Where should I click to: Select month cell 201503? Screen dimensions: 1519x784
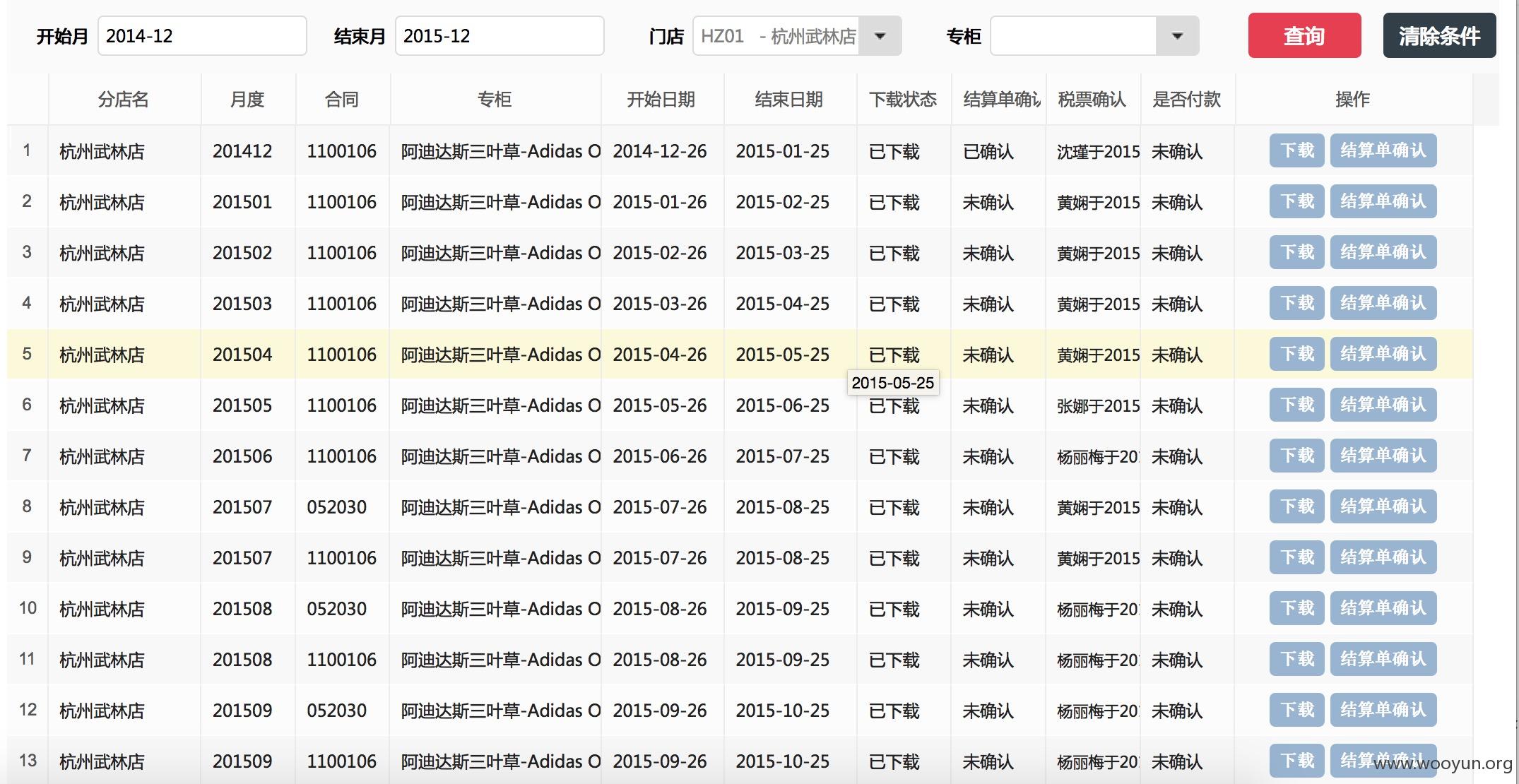coord(248,304)
